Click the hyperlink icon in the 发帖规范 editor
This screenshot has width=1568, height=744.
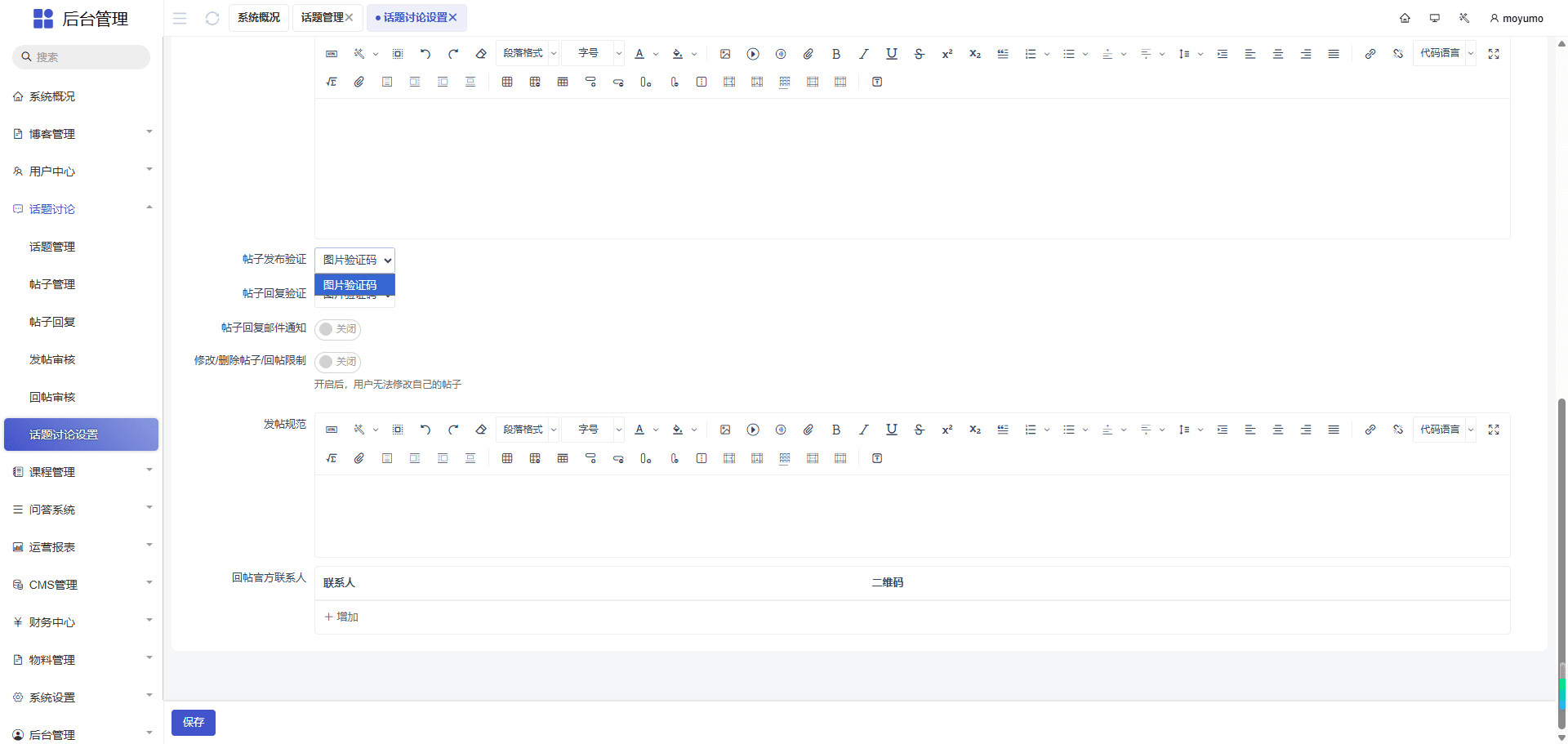coord(1370,430)
